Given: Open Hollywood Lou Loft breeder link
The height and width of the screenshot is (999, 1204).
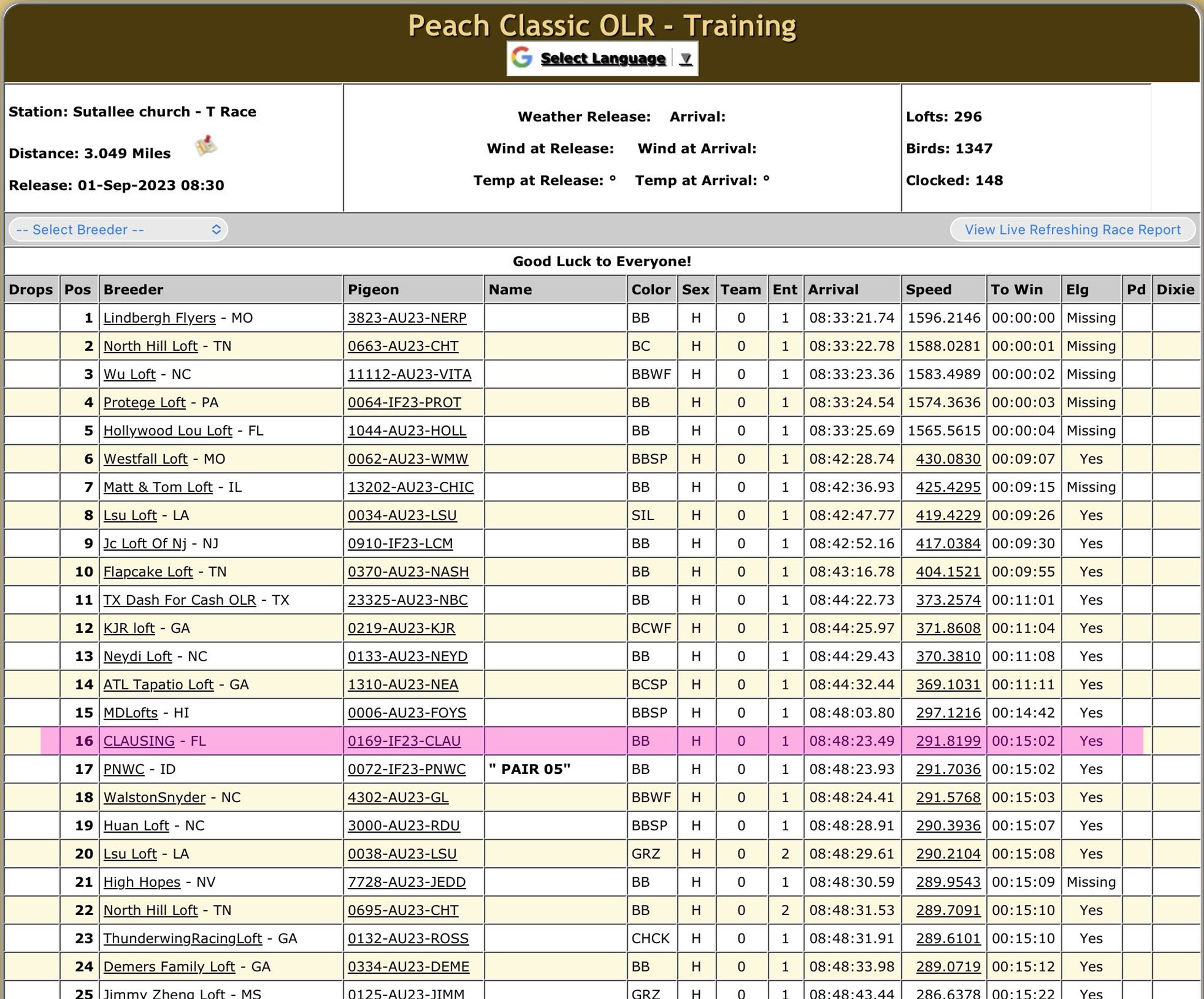Looking at the screenshot, I should [x=168, y=431].
